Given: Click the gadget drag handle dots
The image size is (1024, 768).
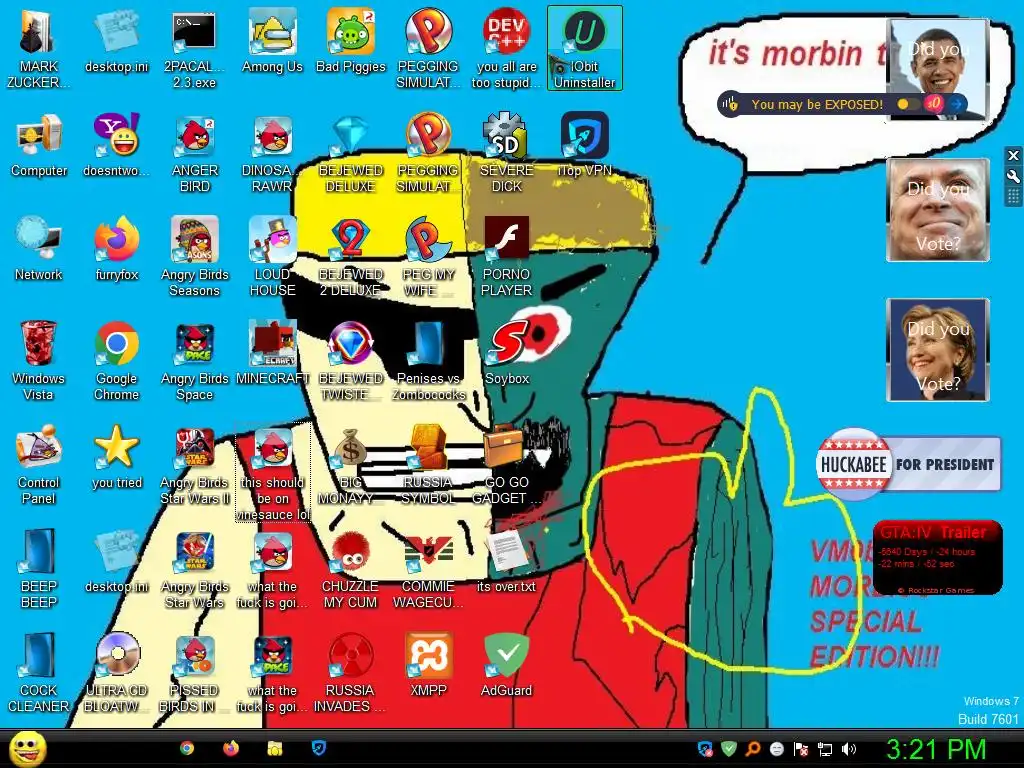Looking at the screenshot, I should point(1013,197).
